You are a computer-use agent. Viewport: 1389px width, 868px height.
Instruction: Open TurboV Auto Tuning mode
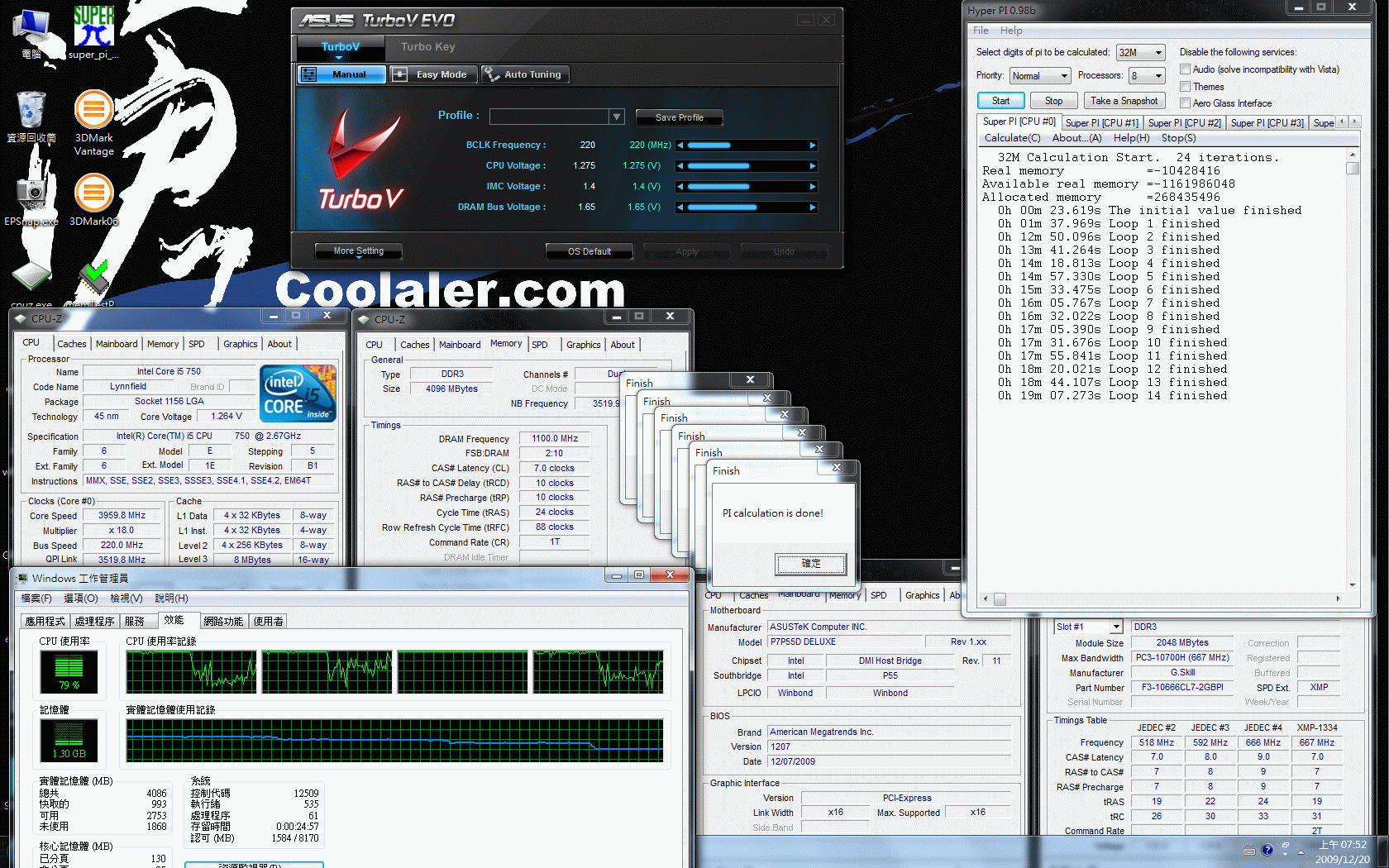pos(525,74)
